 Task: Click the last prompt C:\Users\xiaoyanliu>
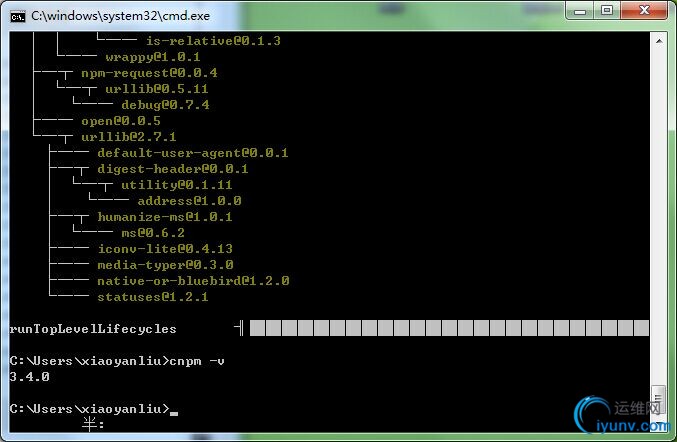tap(89, 409)
